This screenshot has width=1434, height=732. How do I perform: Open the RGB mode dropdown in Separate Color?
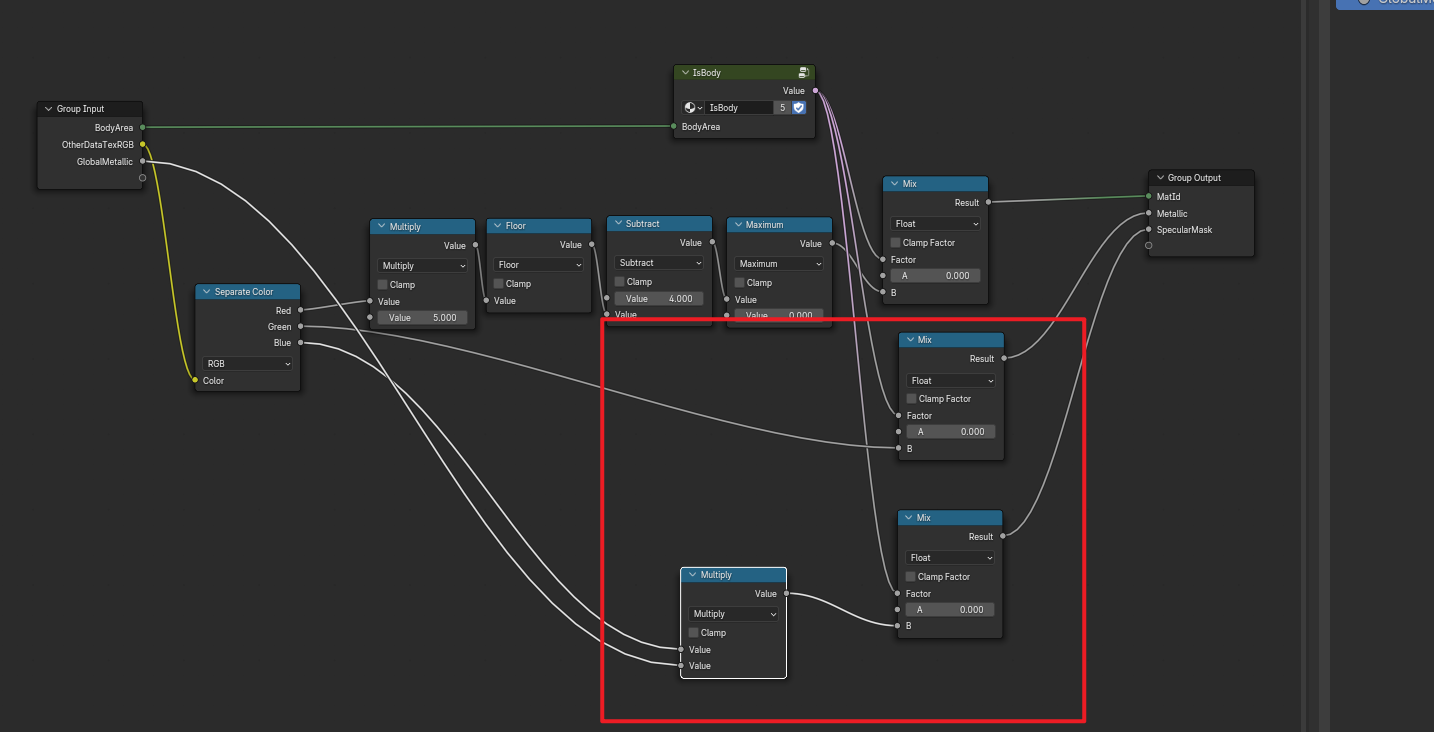[x=247, y=364]
